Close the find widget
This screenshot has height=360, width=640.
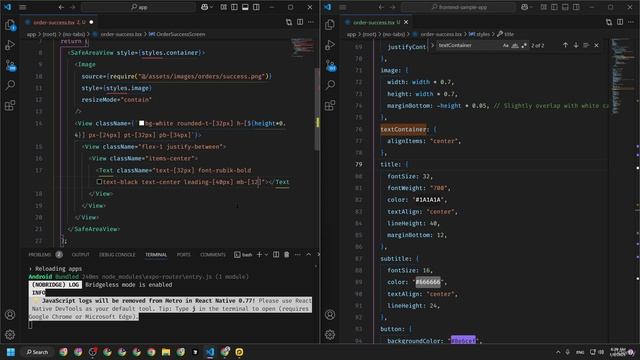pyautogui.click(x=596, y=45)
